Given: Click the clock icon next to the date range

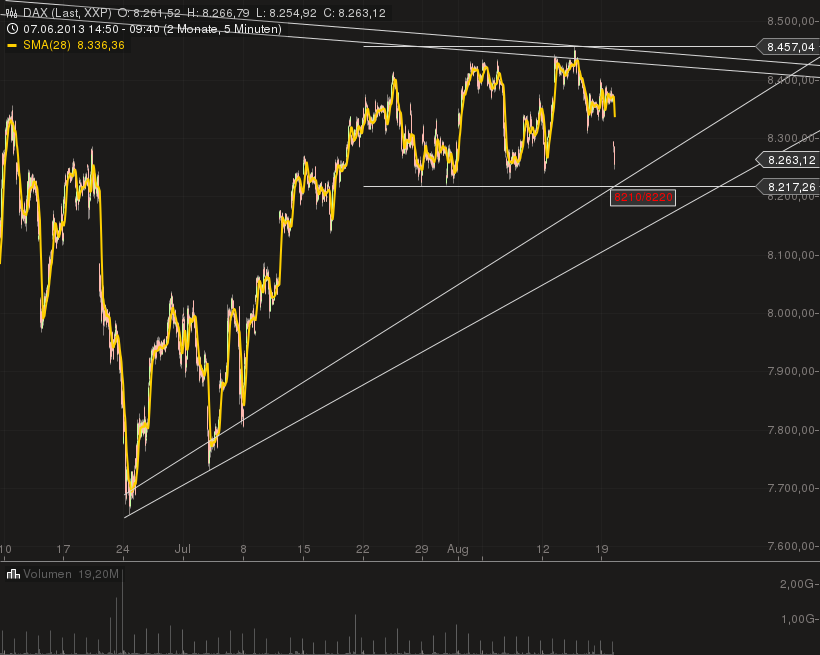Looking at the screenshot, I should [x=11, y=29].
